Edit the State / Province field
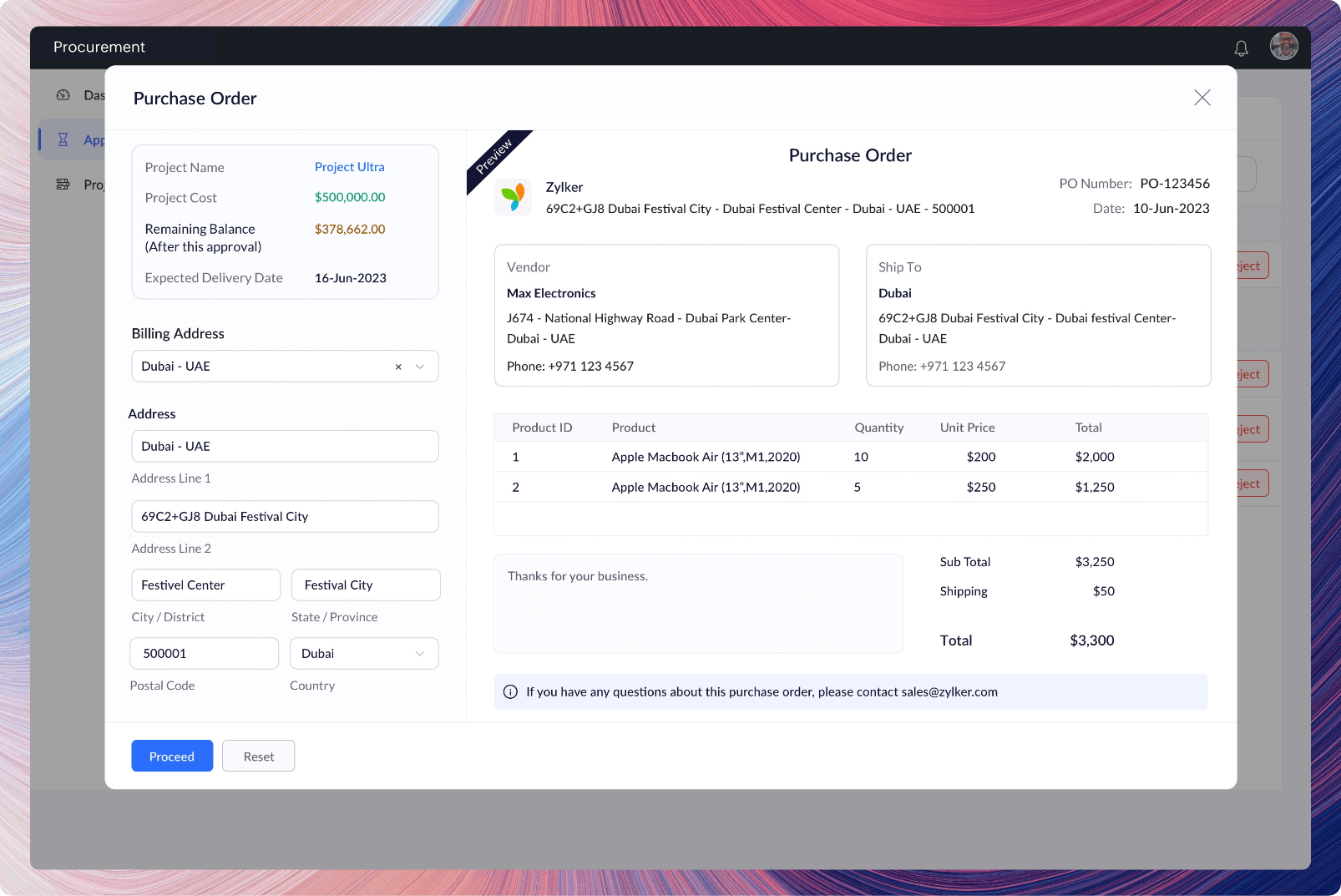1341x896 pixels. [366, 585]
